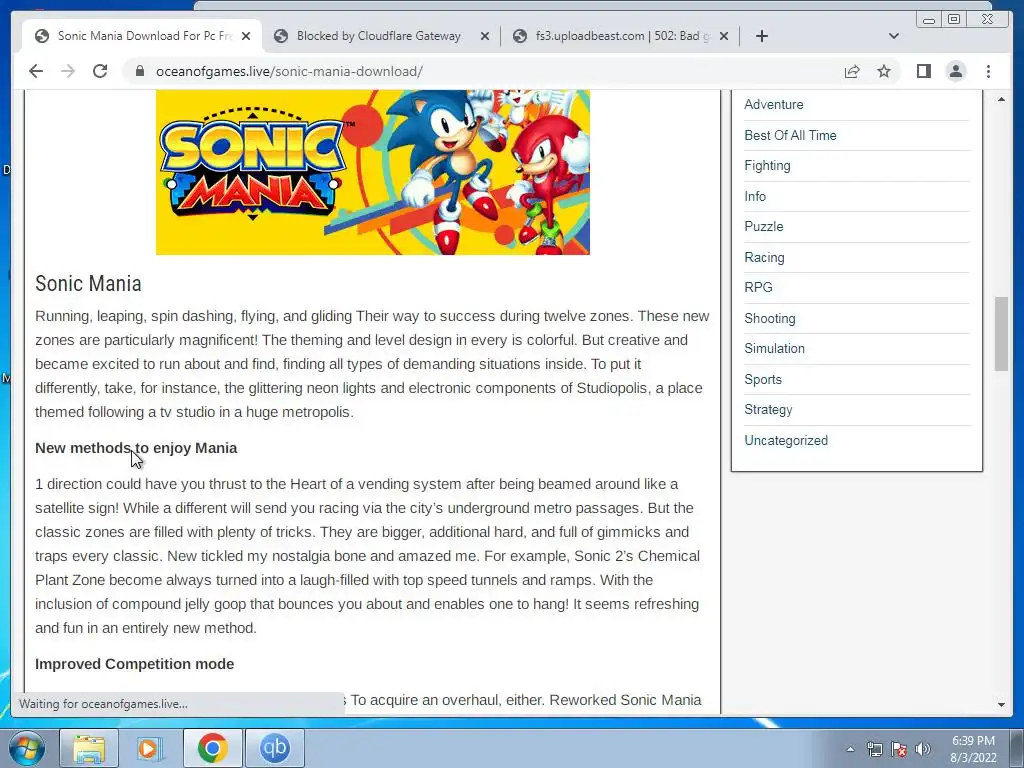
Task: Open the Fighting category link
Action: [767, 165]
